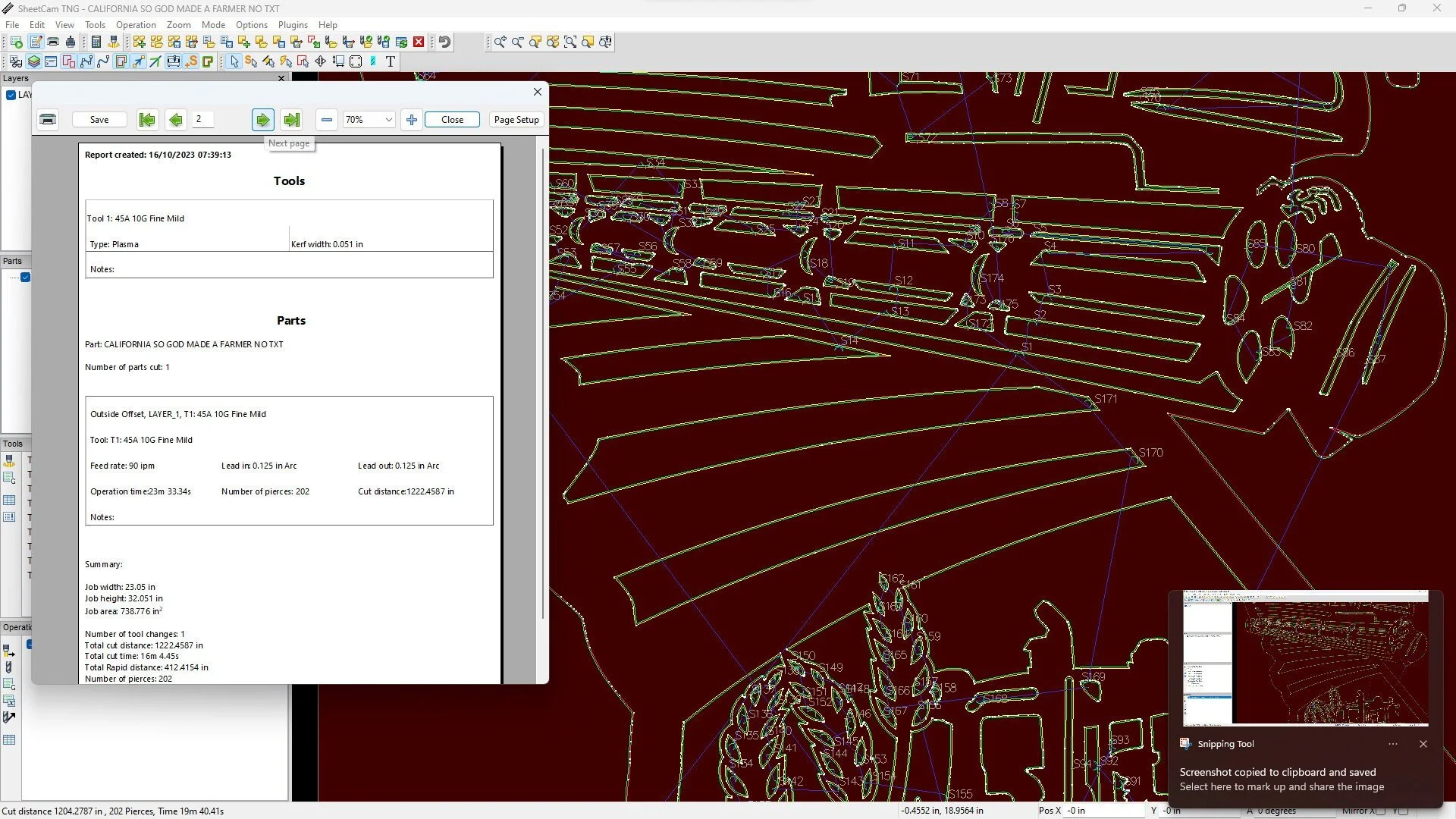Select the Text tool in toolbar
1456x819 pixels.
tap(391, 61)
